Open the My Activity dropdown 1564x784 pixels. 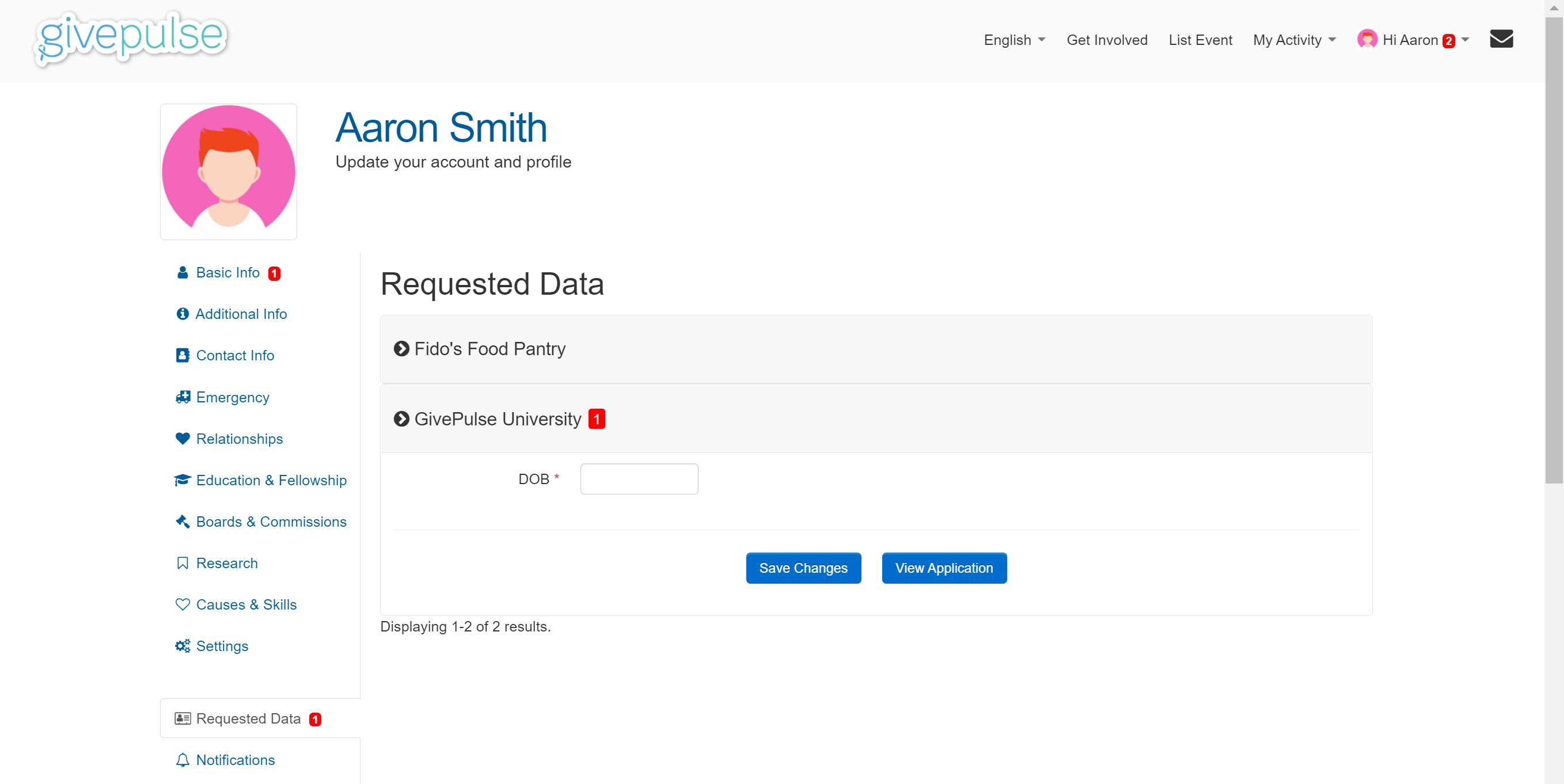pyautogui.click(x=1295, y=40)
